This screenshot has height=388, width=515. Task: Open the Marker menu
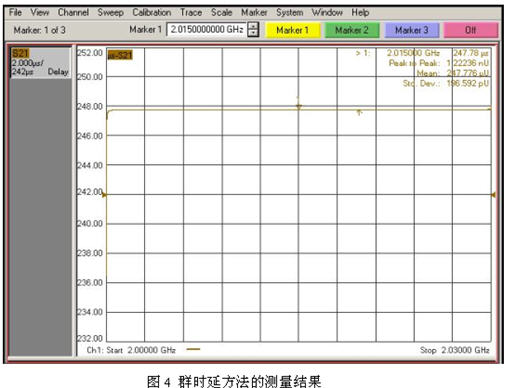(x=254, y=12)
